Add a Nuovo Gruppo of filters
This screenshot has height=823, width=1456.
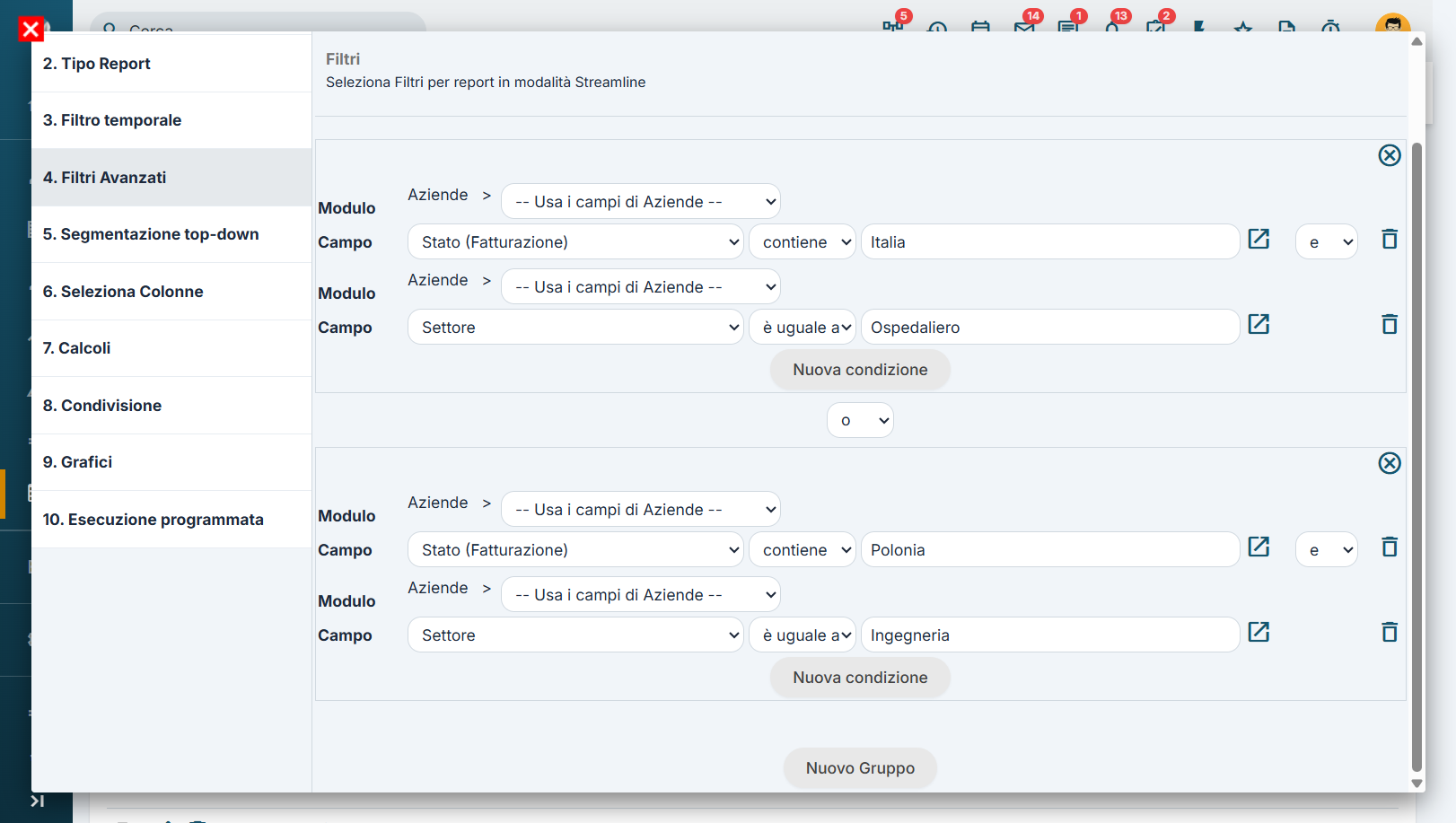[x=860, y=768]
